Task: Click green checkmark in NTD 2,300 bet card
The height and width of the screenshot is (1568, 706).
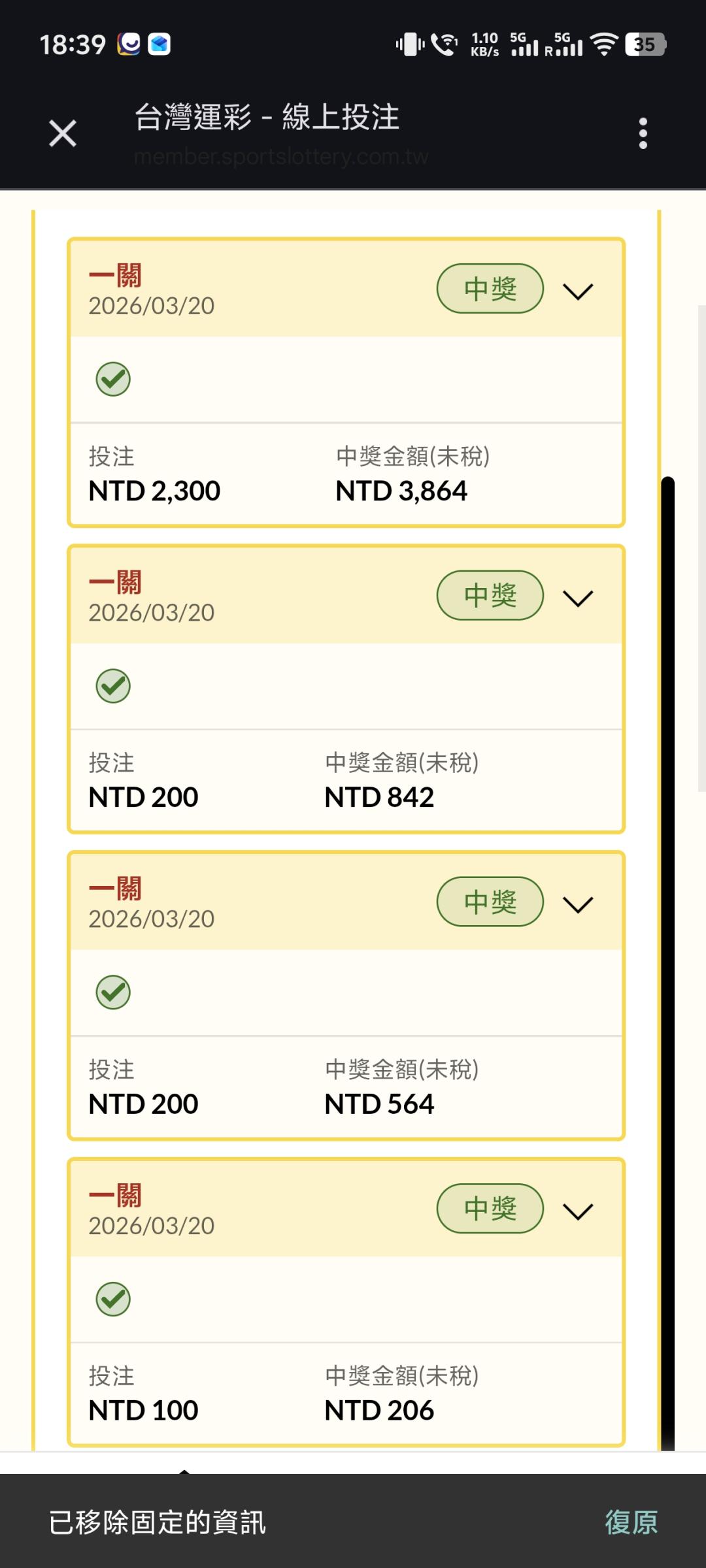Action: coord(113,379)
